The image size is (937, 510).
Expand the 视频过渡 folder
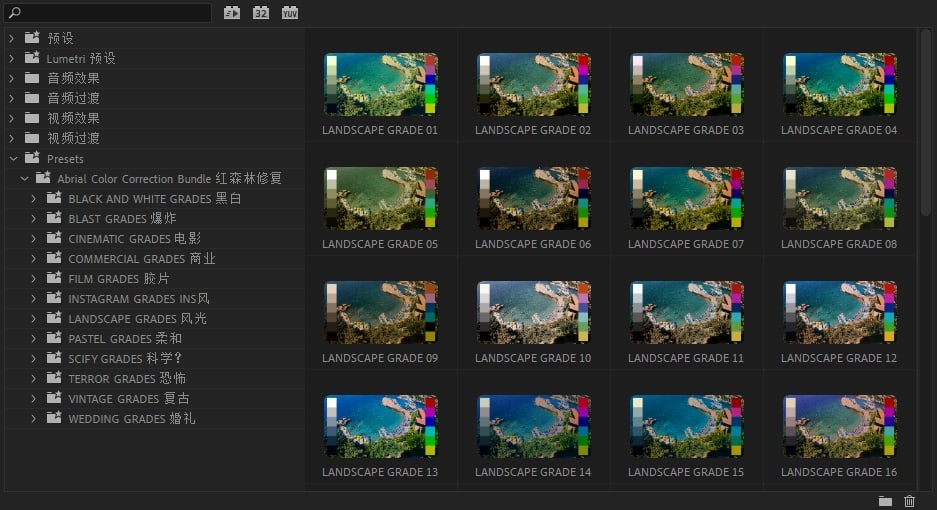[x=11, y=138]
